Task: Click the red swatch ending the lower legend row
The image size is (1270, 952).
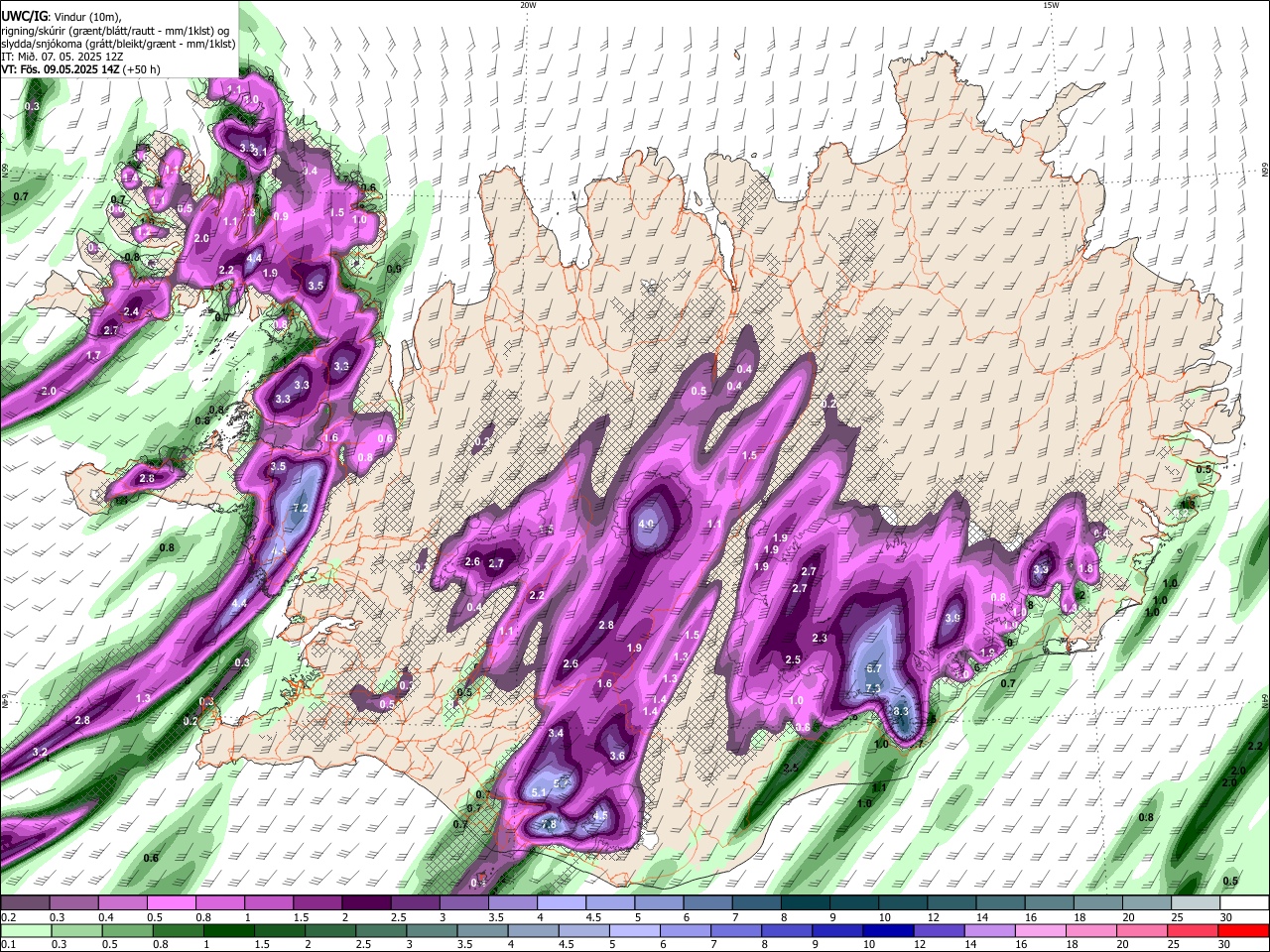Action: [x=1243, y=930]
